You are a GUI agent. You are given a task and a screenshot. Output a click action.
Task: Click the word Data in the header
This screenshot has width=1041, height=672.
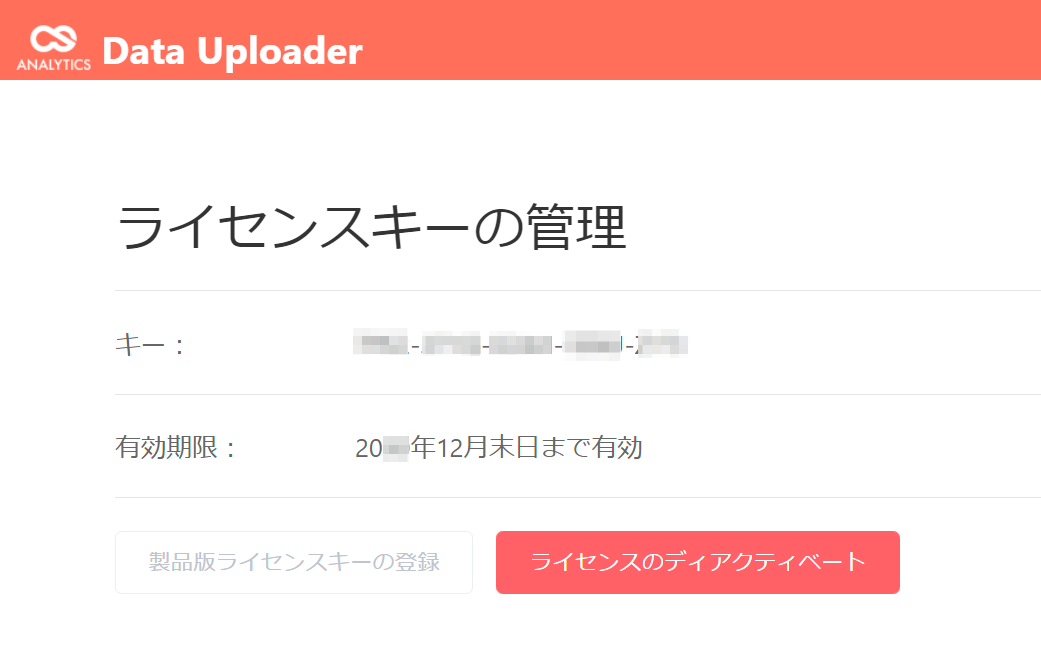point(143,51)
